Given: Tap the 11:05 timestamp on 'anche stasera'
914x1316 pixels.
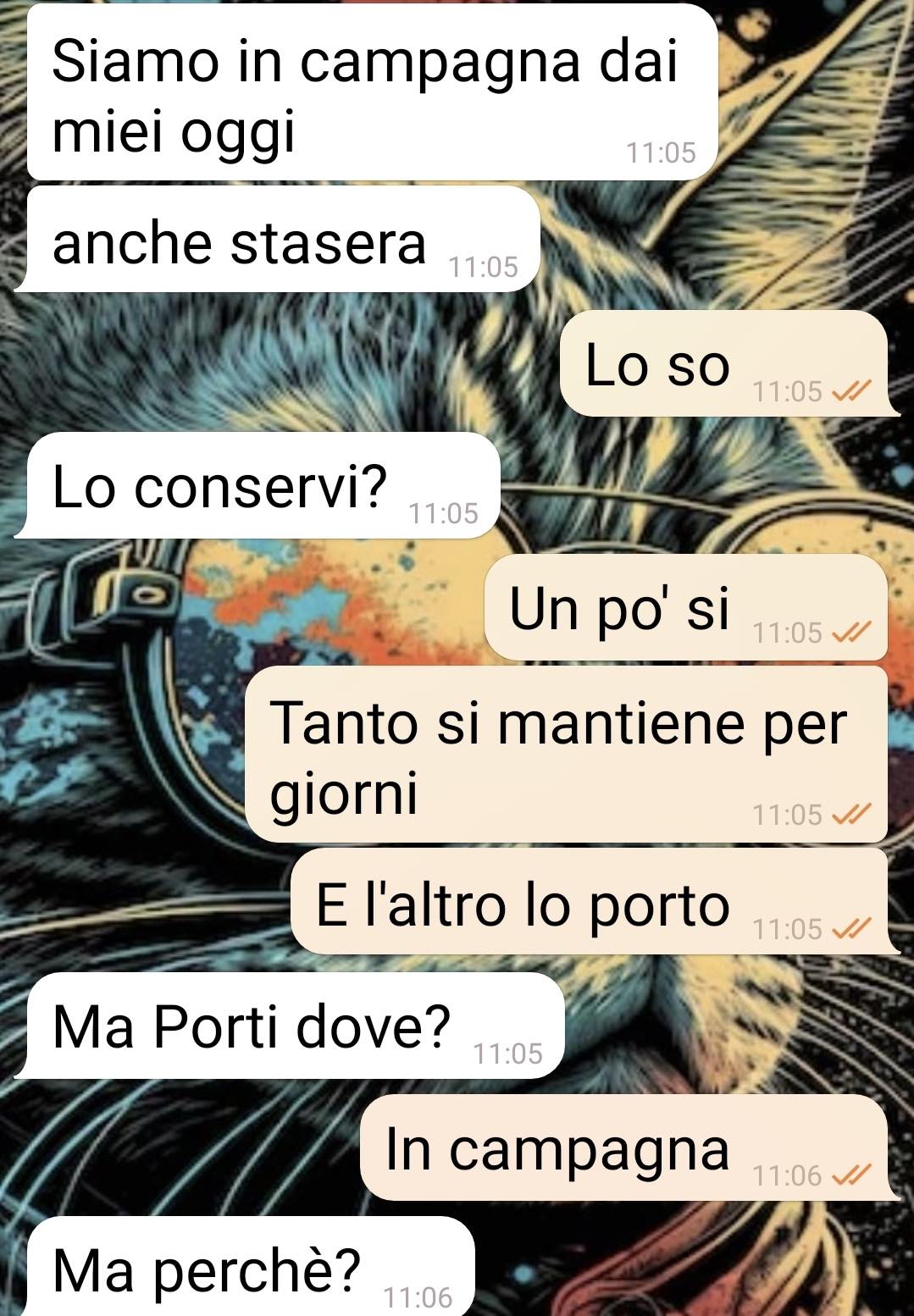Looking at the screenshot, I should coord(483,268).
